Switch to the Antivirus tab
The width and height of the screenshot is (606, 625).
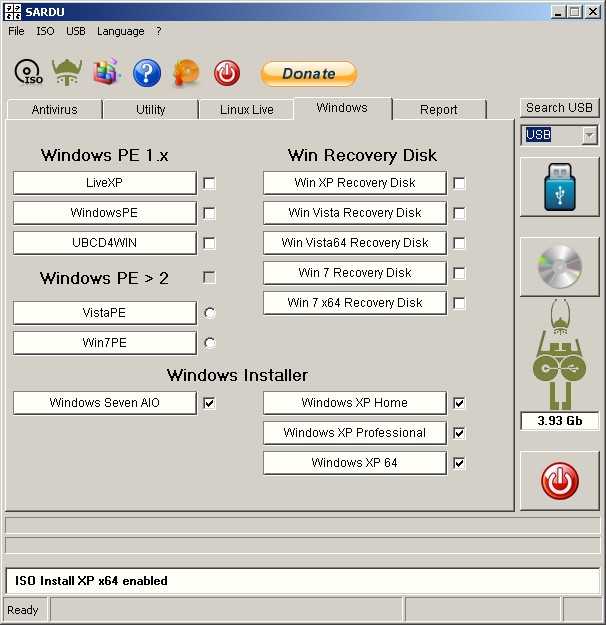pos(54,110)
